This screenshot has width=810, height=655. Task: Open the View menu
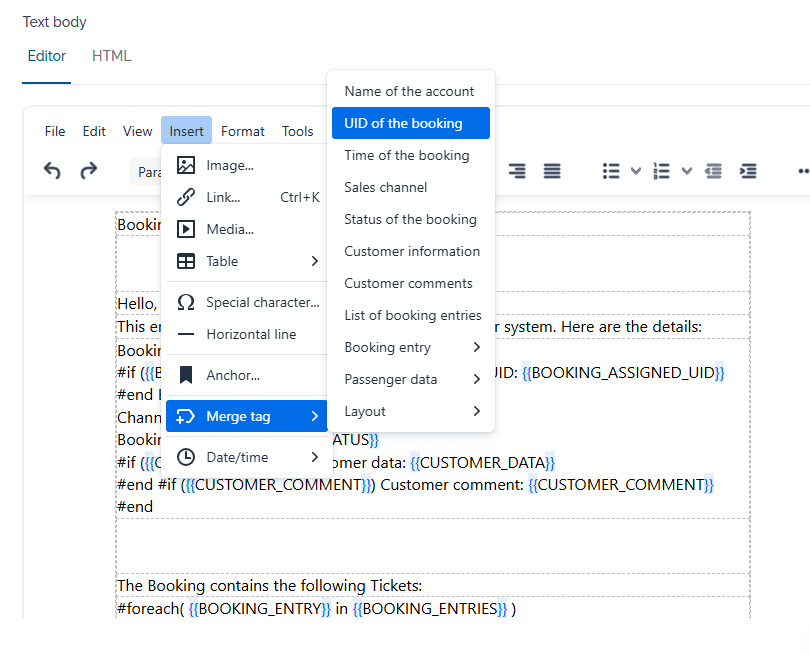tap(137, 131)
